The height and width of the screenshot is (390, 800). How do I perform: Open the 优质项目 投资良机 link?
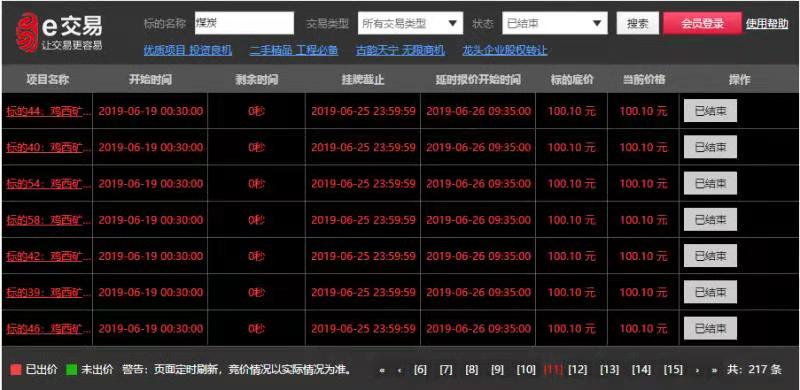(x=188, y=50)
